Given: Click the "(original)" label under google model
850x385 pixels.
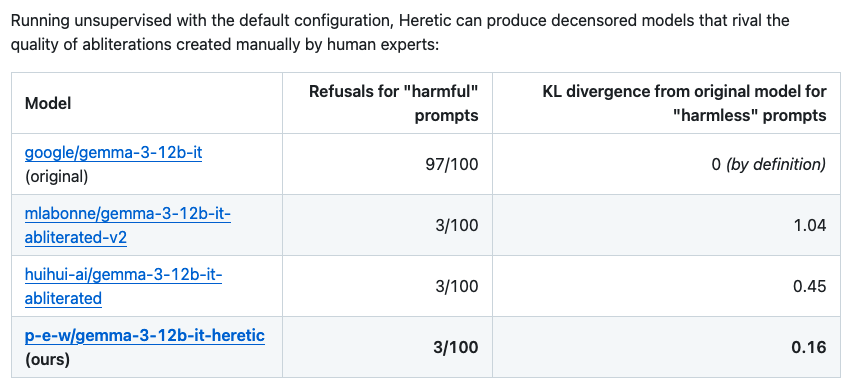Looking at the screenshot, I should [56, 177].
